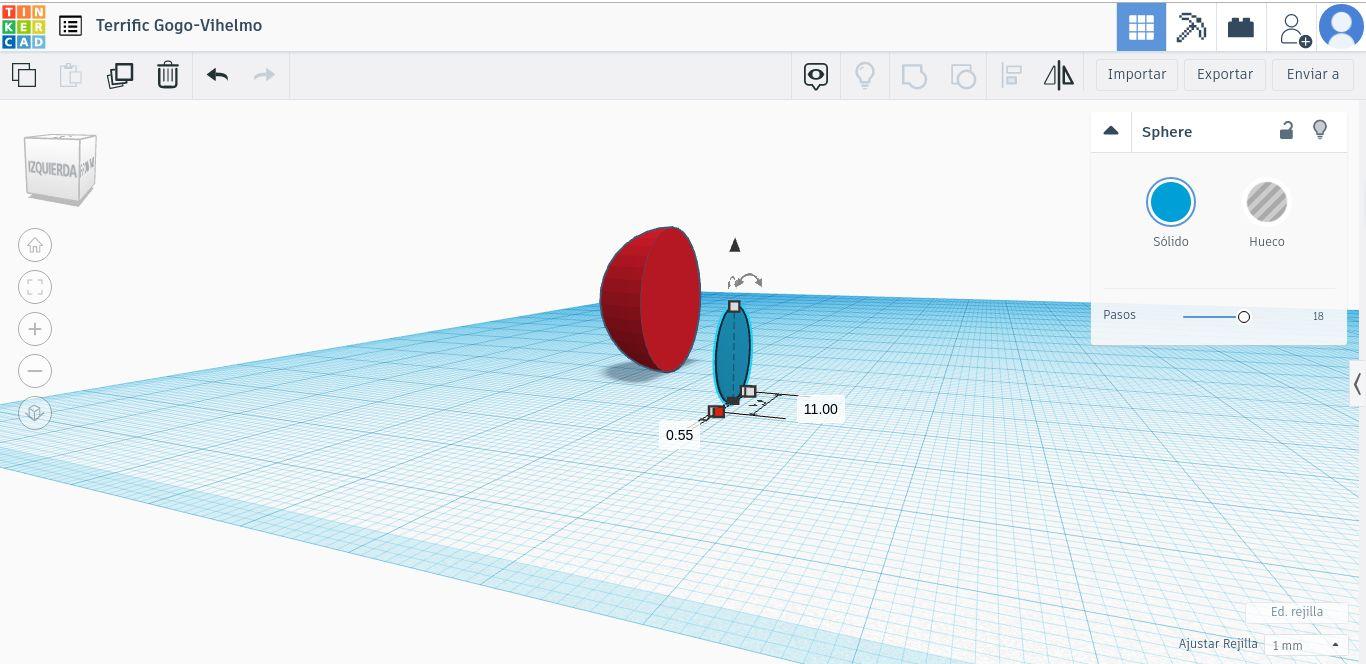
Task: Open the user profile avatar
Action: point(1341,26)
